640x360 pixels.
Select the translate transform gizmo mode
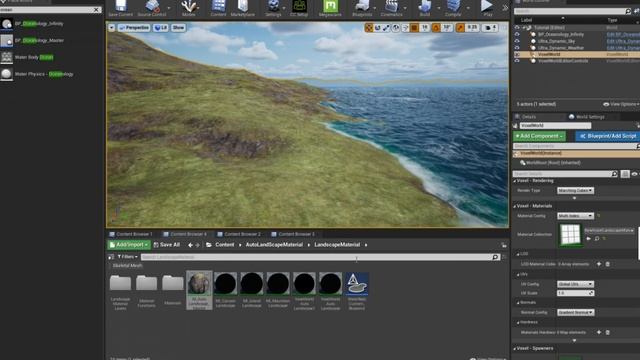click(x=369, y=28)
